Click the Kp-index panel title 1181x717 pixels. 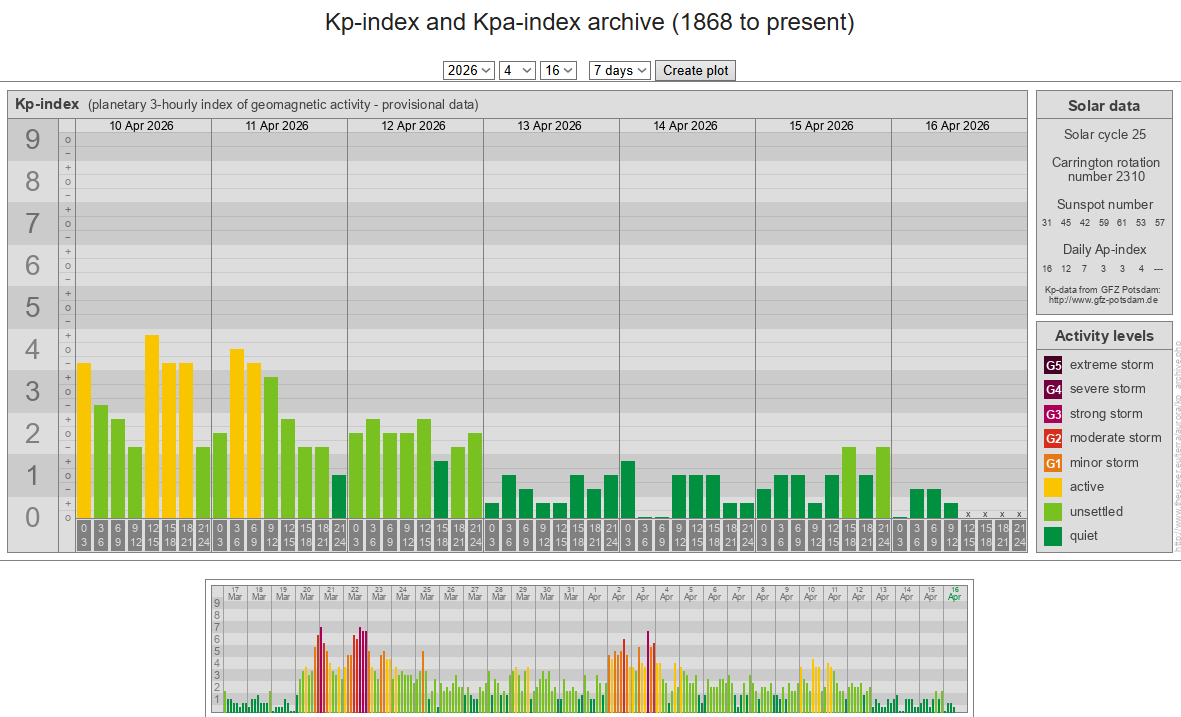click(47, 104)
